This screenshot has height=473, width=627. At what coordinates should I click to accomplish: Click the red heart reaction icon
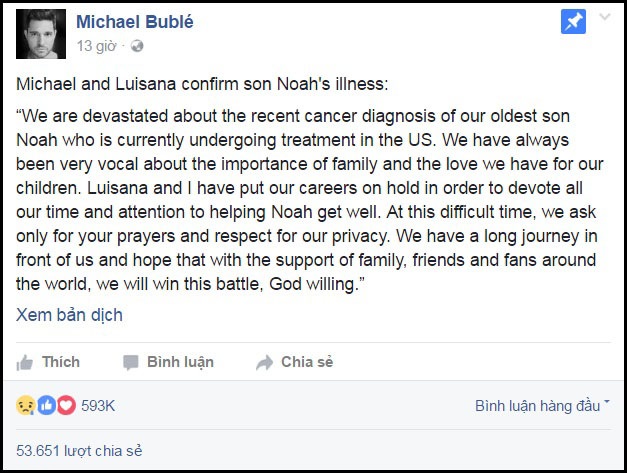(66, 406)
